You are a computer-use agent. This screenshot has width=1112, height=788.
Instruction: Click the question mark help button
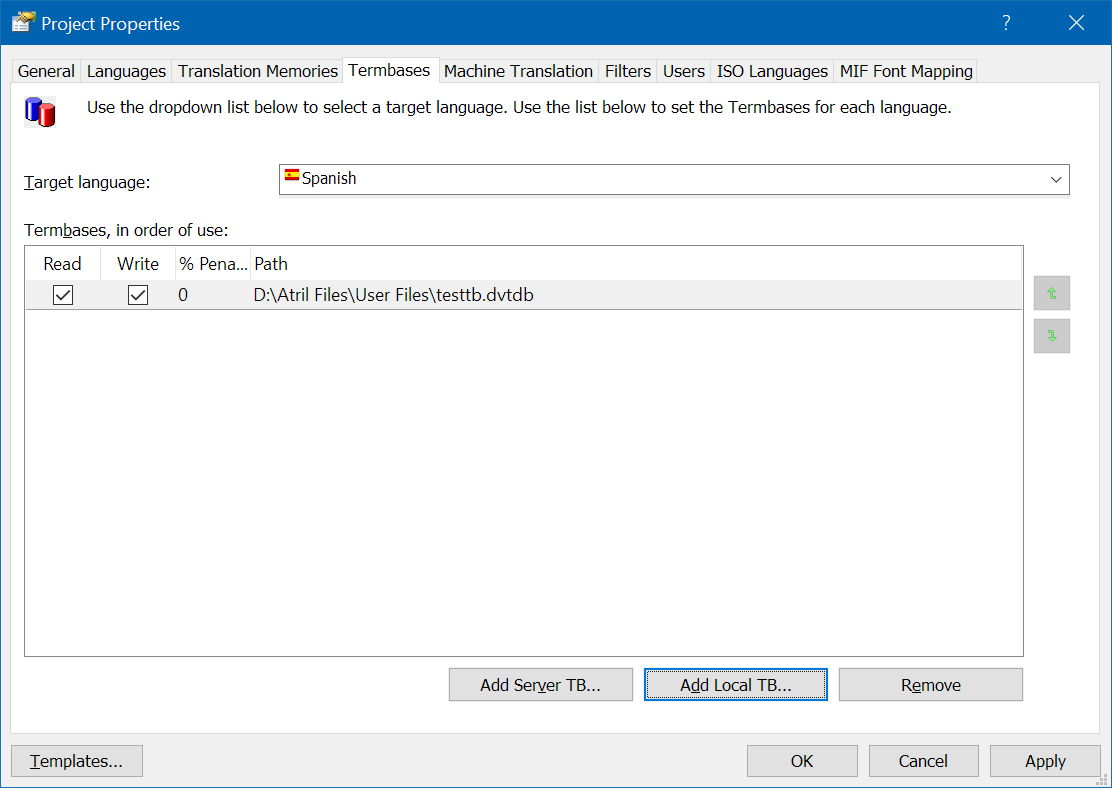(1006, 23)
